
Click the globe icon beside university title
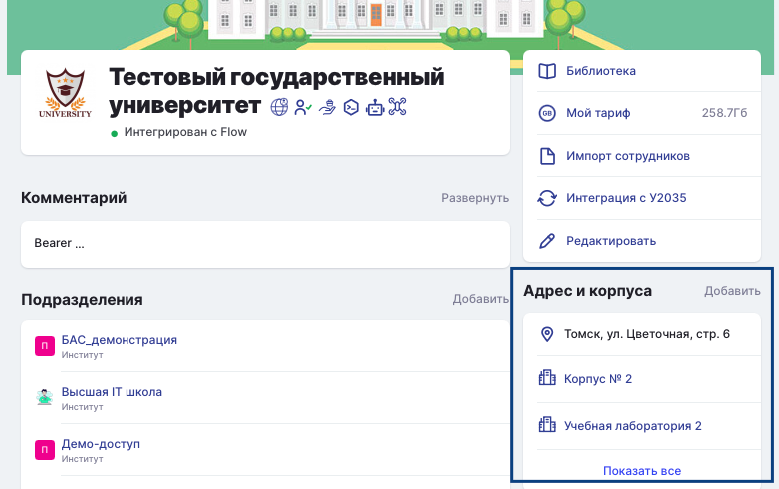pos(280,107)
